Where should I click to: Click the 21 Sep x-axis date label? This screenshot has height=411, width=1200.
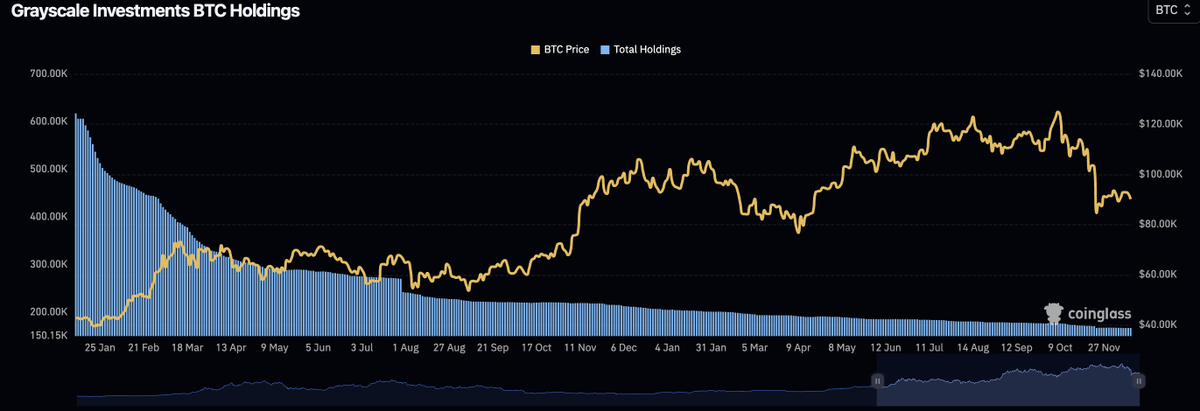(493, 348)
